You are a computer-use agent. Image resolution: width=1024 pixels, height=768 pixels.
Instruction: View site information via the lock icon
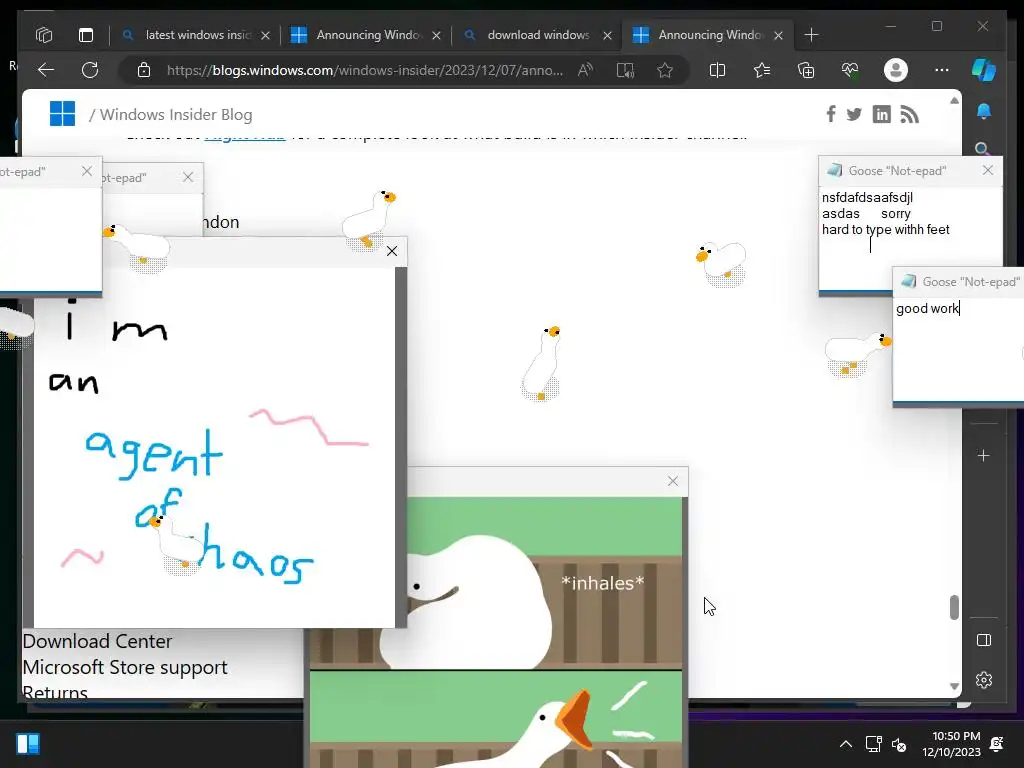coord(144,70)
